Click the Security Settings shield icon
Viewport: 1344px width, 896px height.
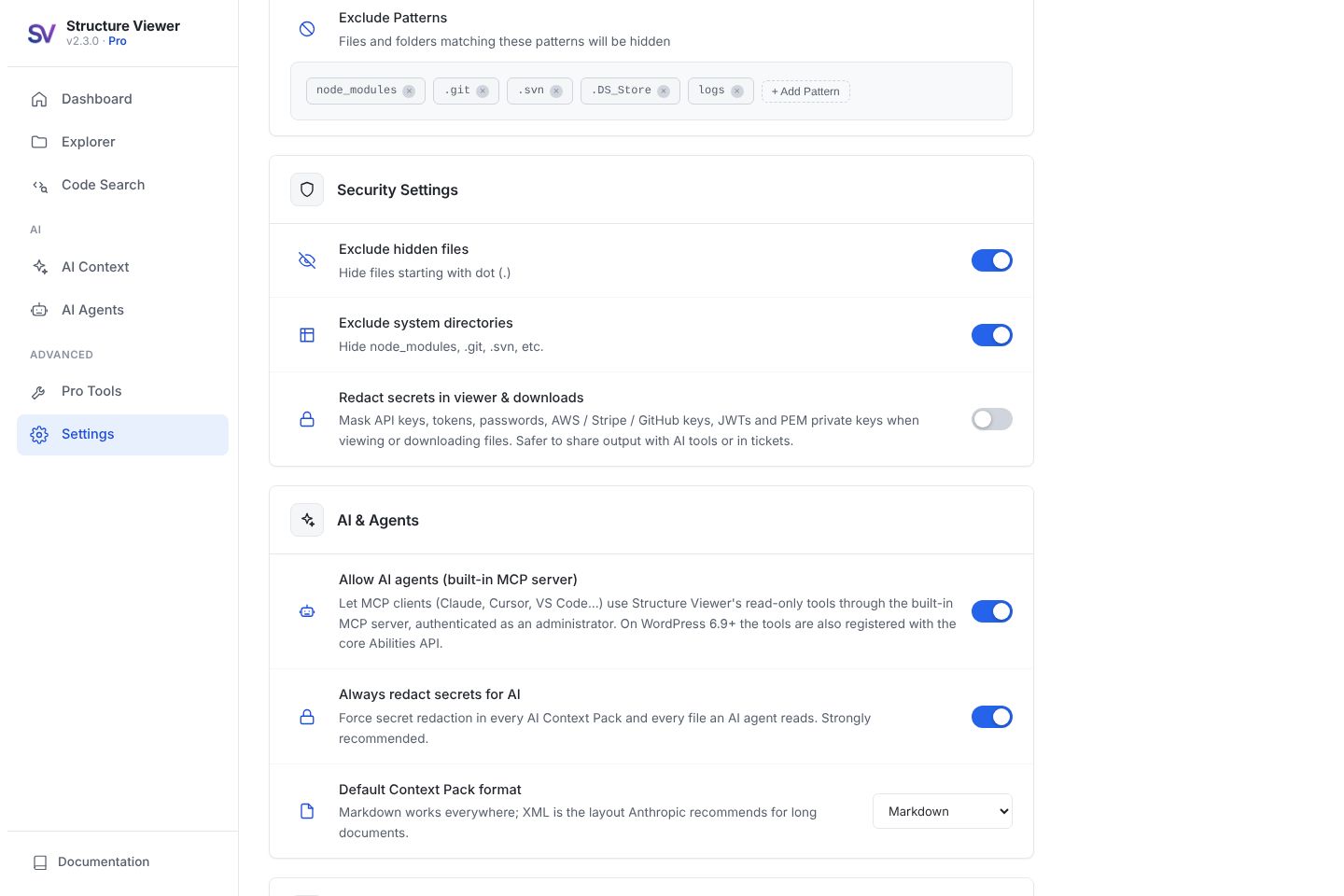pyautogui.click(x=307, y=189)
